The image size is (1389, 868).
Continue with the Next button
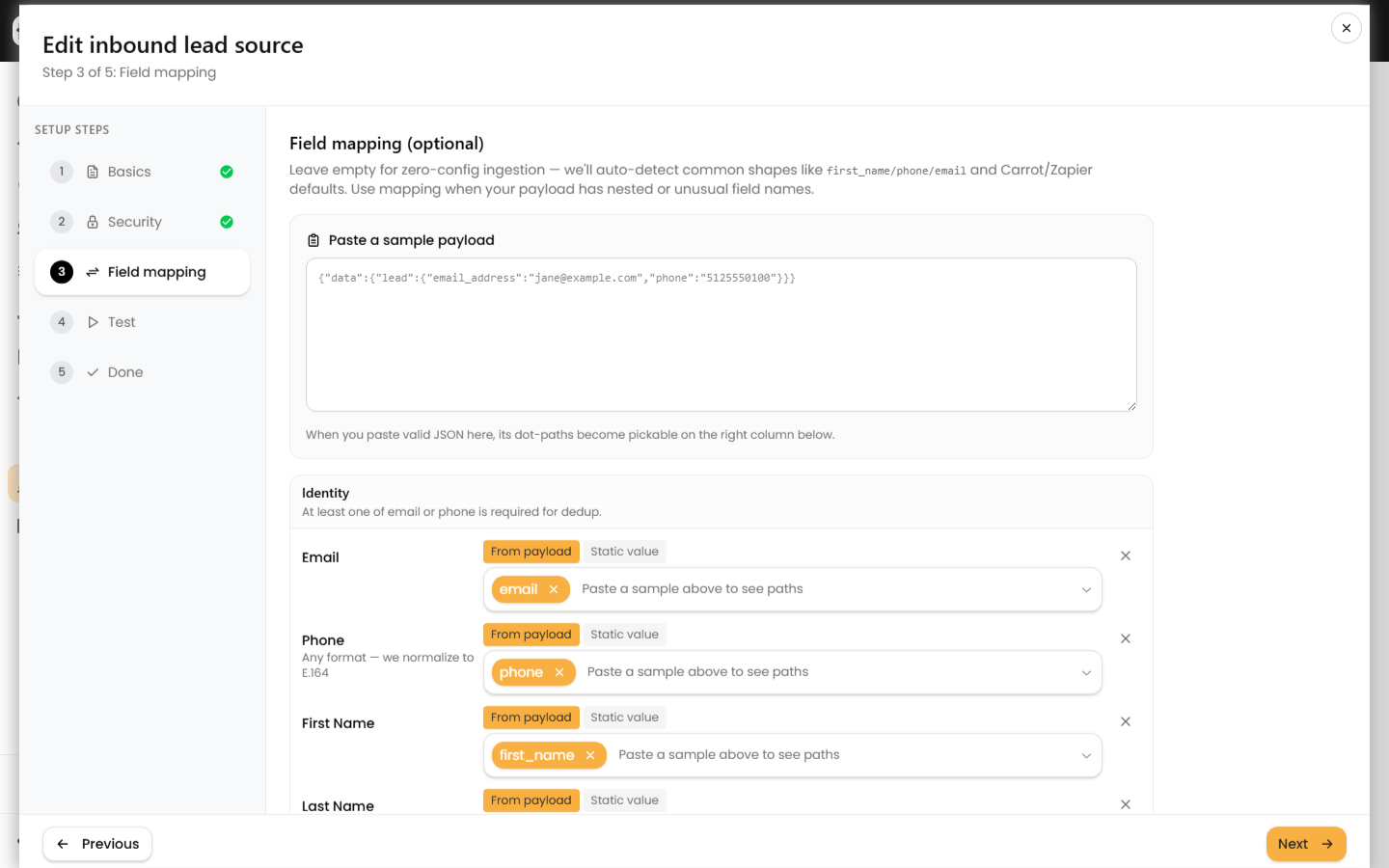click(1306, 844)
